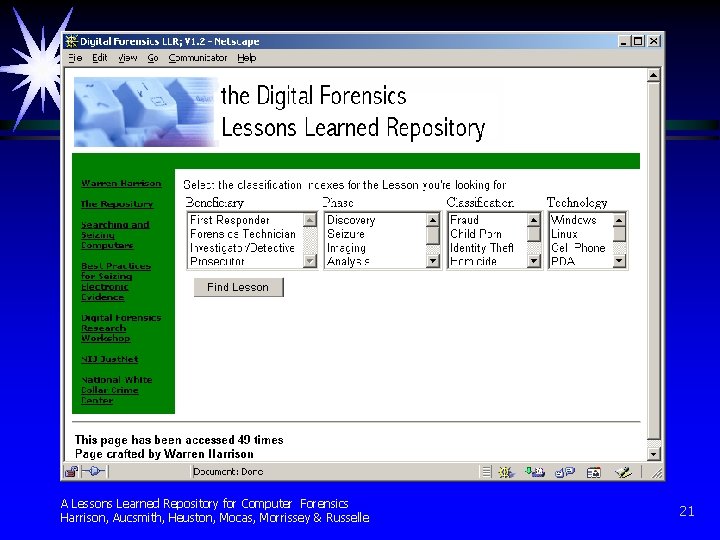Open the Communicator menu
720x540 pixels.
198,58
